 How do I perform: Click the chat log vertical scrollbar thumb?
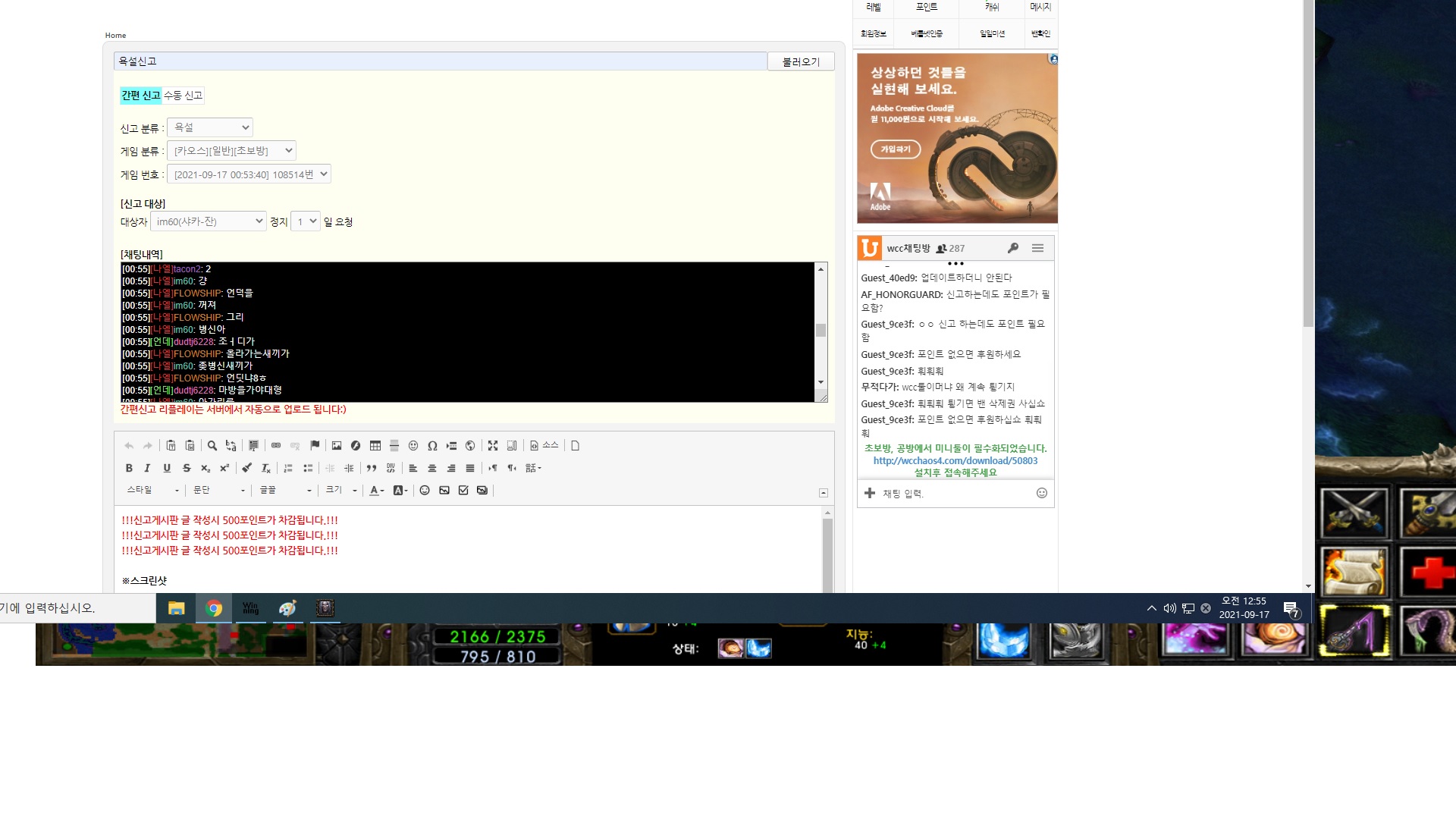pos(821,330)
